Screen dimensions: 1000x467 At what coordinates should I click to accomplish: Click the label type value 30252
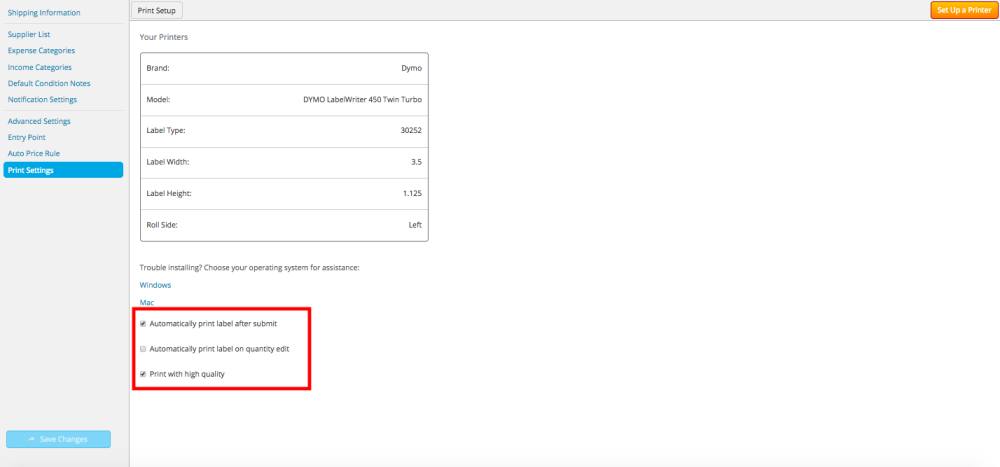[411, 131]
